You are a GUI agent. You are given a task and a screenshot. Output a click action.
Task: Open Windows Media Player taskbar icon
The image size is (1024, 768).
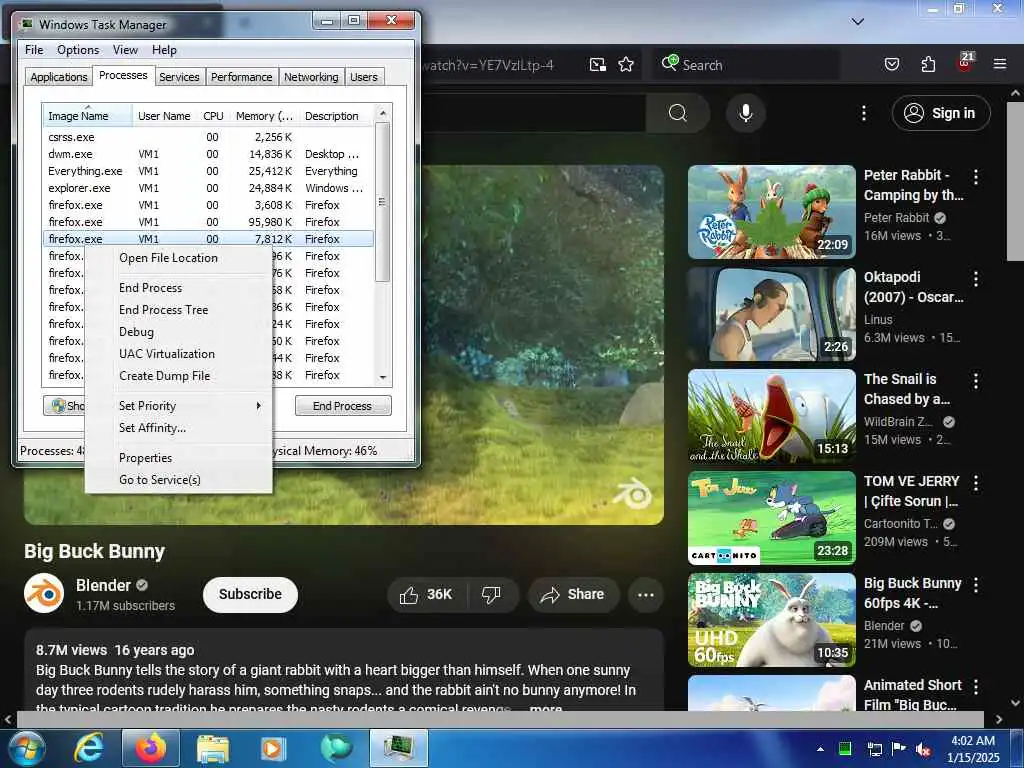tap(273, 748)
